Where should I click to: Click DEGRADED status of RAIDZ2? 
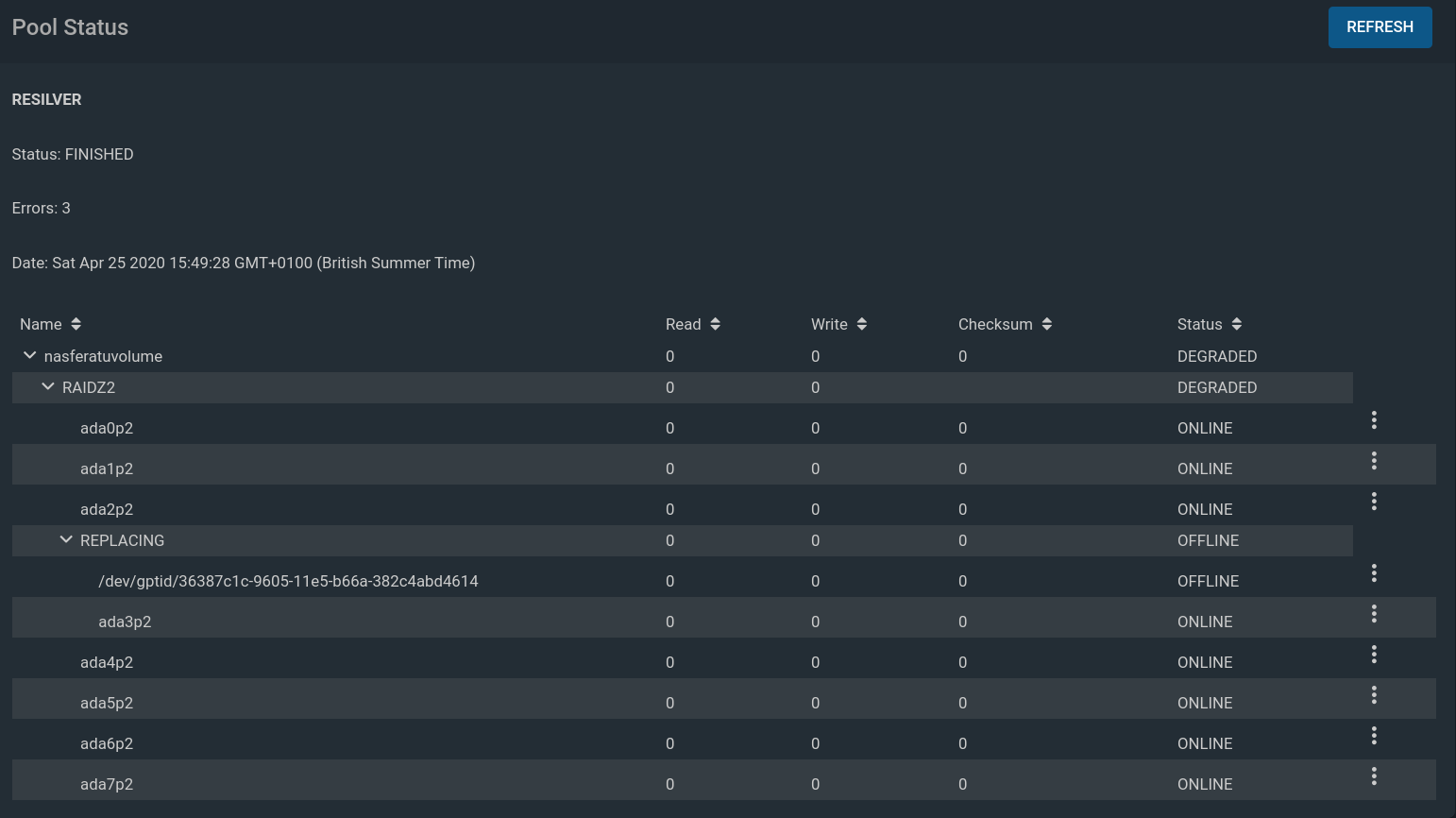click(1217, 387)
